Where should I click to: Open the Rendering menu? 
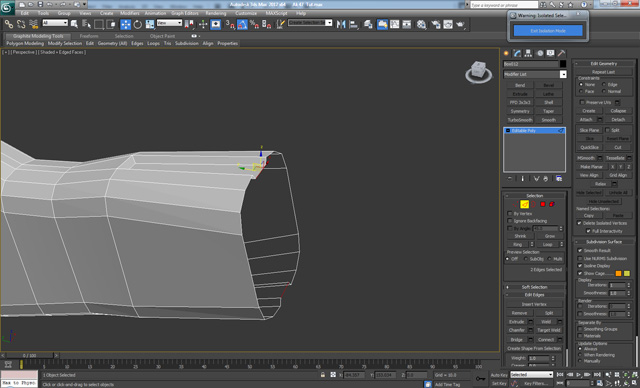tap(216, 13)
